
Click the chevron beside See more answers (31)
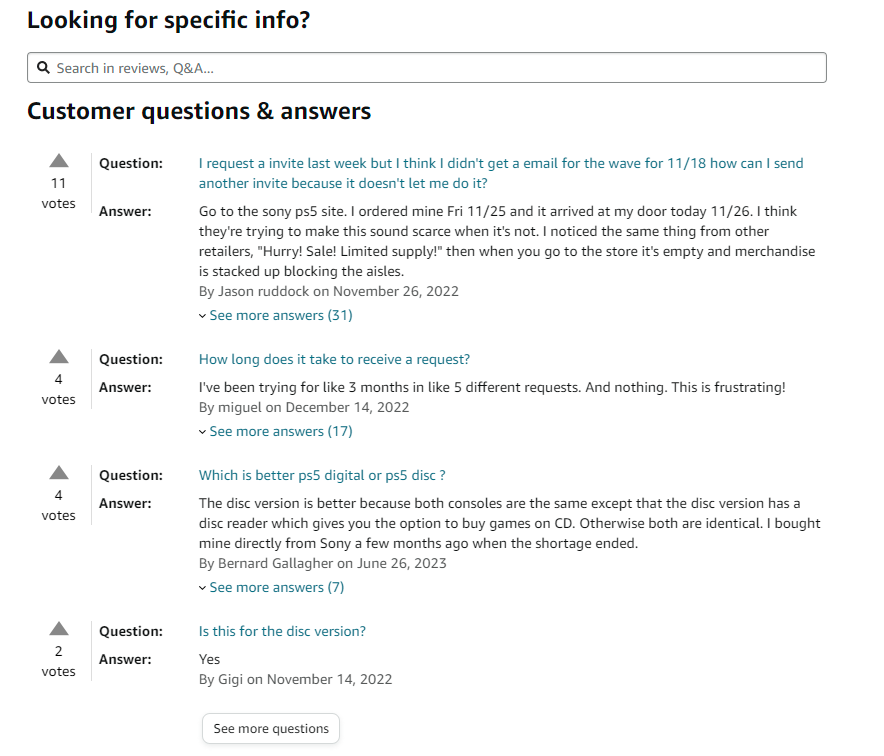click(x=203, y=315)
